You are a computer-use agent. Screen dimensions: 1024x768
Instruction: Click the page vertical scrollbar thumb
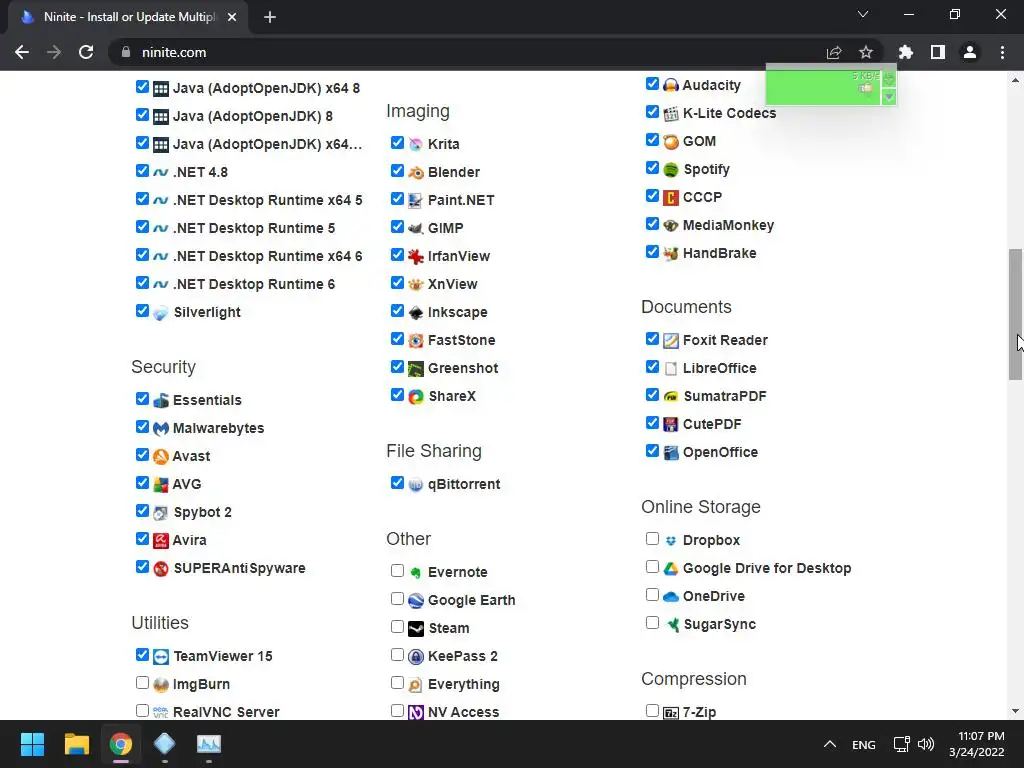1015,314
